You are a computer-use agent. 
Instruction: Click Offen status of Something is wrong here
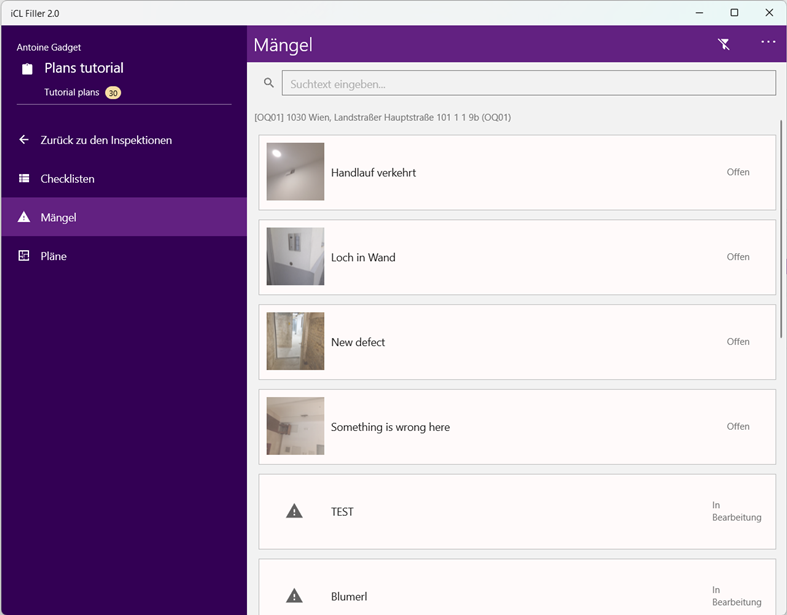point(738,427)
